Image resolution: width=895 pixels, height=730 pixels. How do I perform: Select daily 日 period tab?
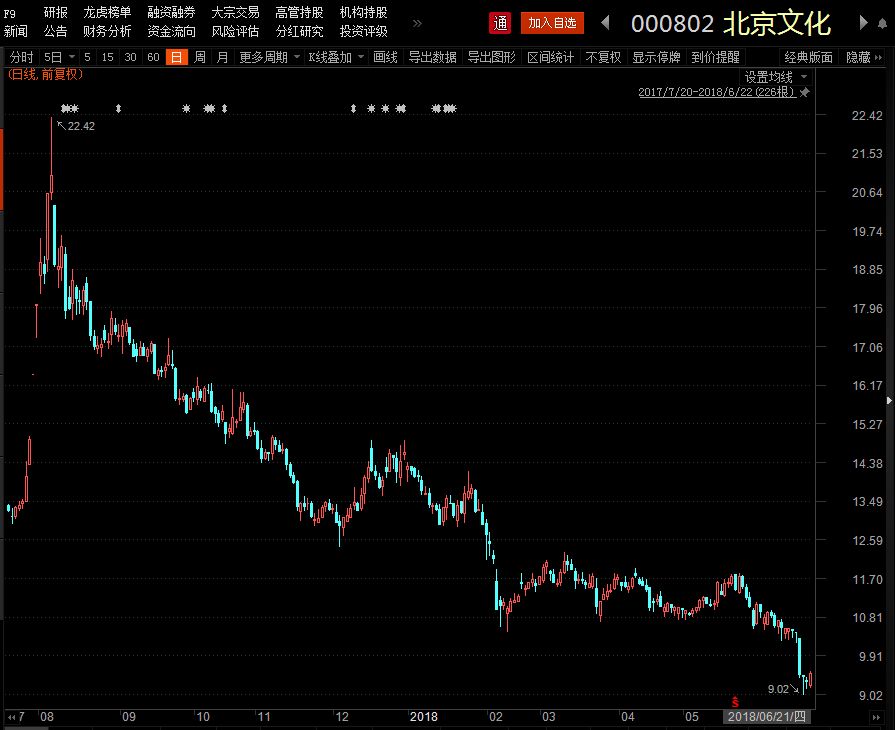[x=176, y=57]
